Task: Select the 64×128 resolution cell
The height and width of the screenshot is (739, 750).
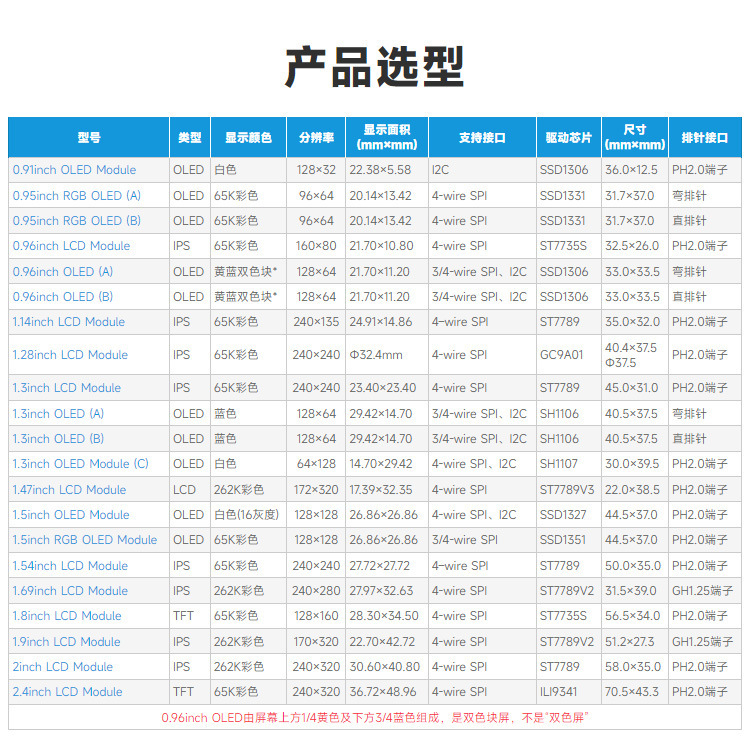Action: click(x=316, y=464)
